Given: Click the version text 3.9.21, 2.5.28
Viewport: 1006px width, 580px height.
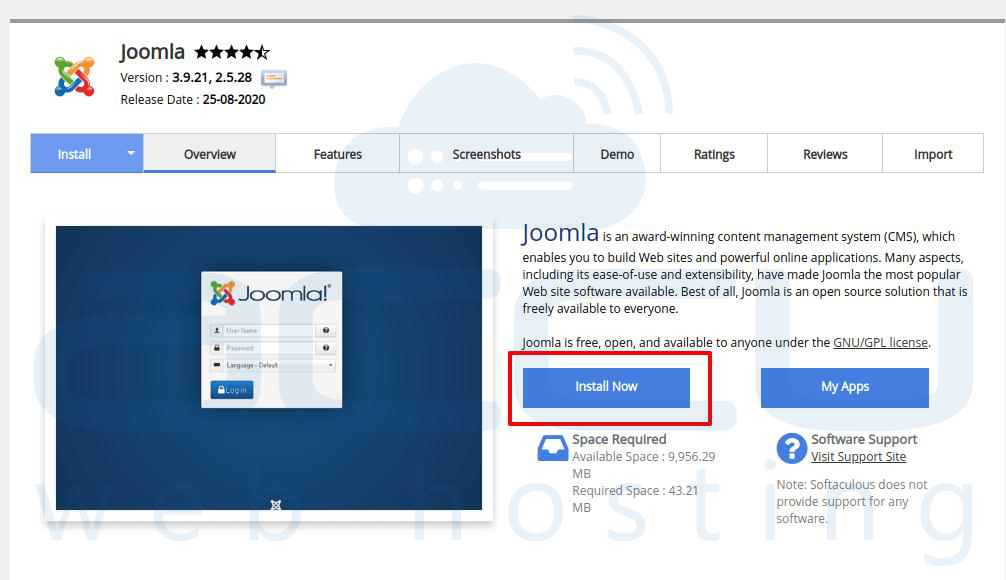Looking at the screenshot, I should (x=212, y=78).
